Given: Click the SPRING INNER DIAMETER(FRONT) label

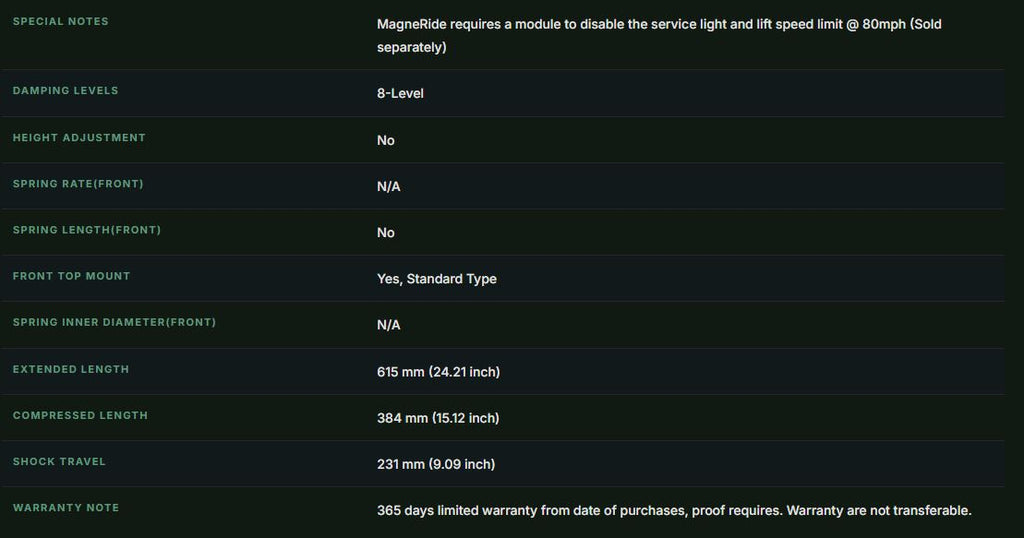Looking at the screenshot, I should tap(114, 323).
